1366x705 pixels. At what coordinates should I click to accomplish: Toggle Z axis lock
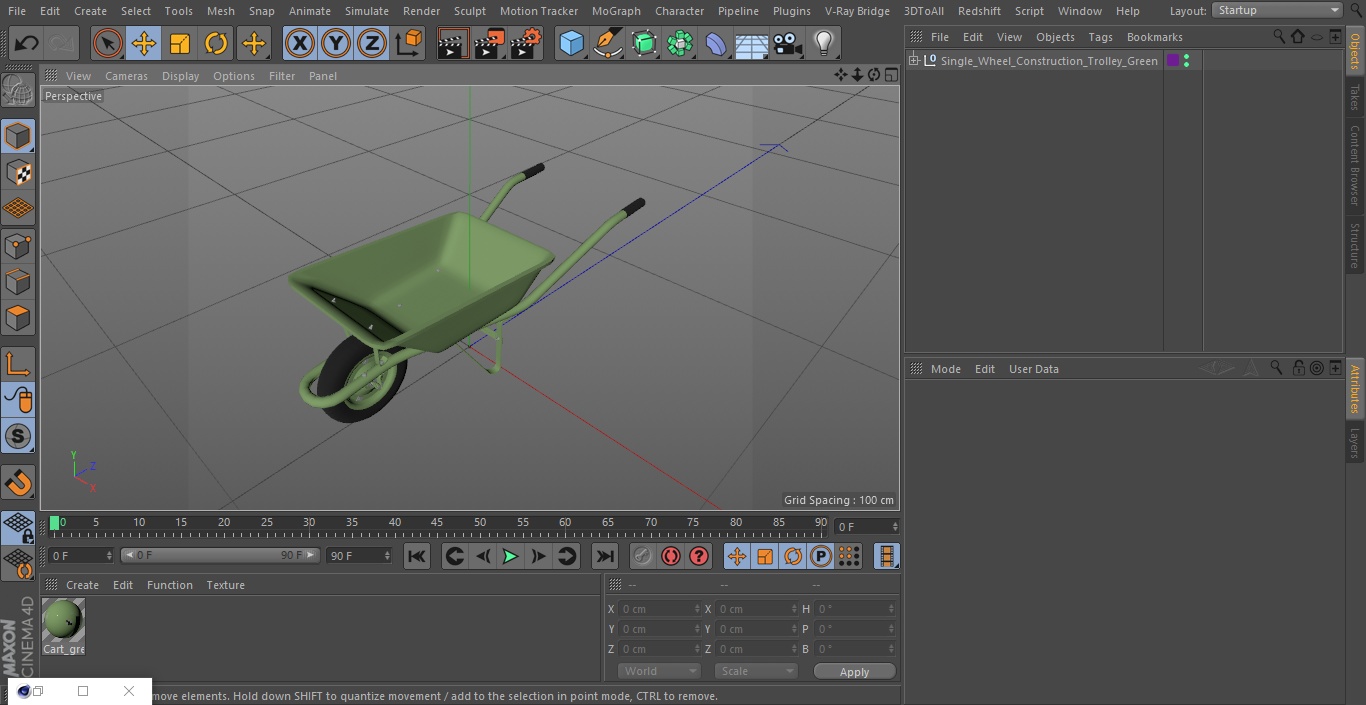(x=372, y=43)
